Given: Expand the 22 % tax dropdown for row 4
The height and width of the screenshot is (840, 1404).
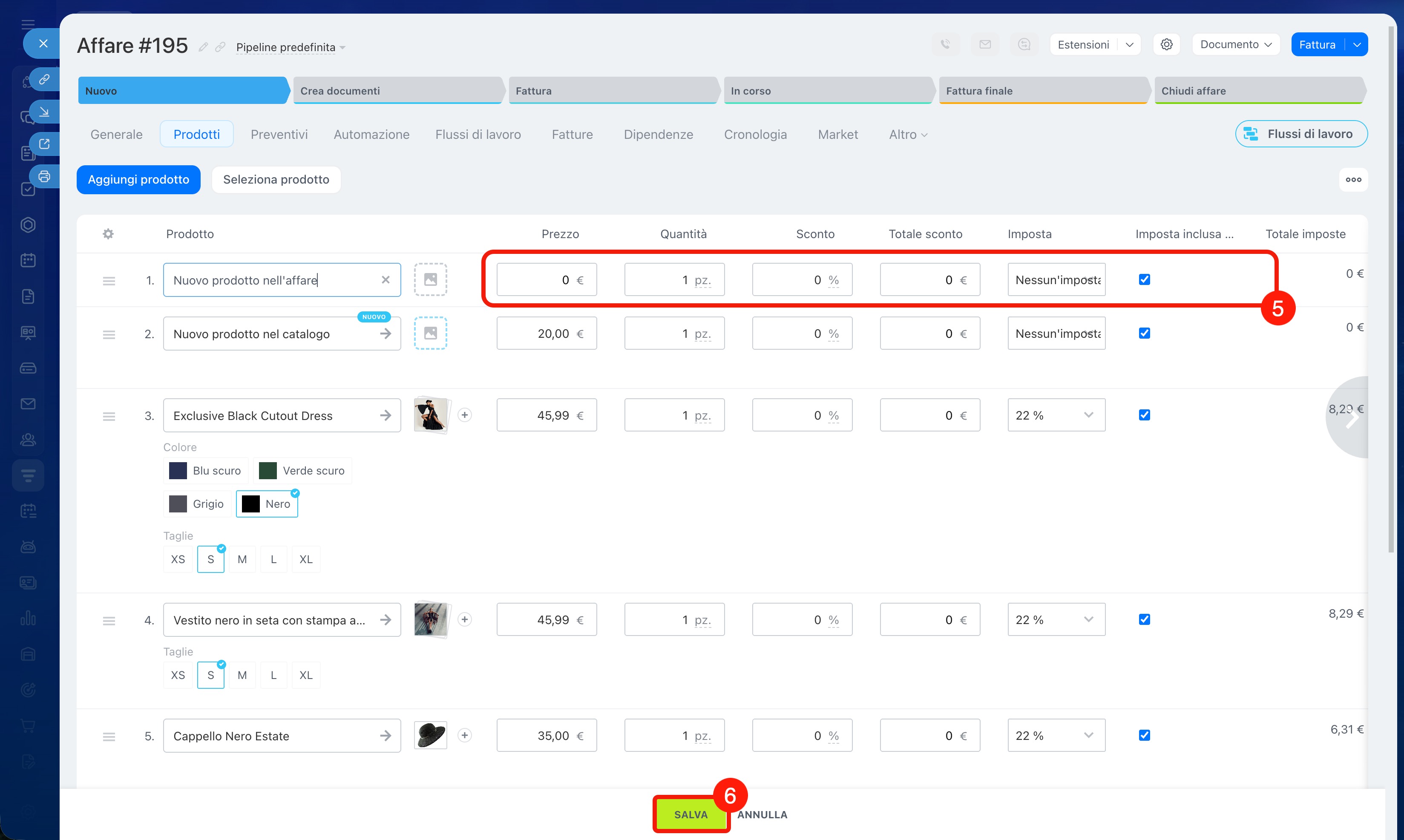Looking at the screenshot, I should pyautogui.click(x=1056, y=620).
